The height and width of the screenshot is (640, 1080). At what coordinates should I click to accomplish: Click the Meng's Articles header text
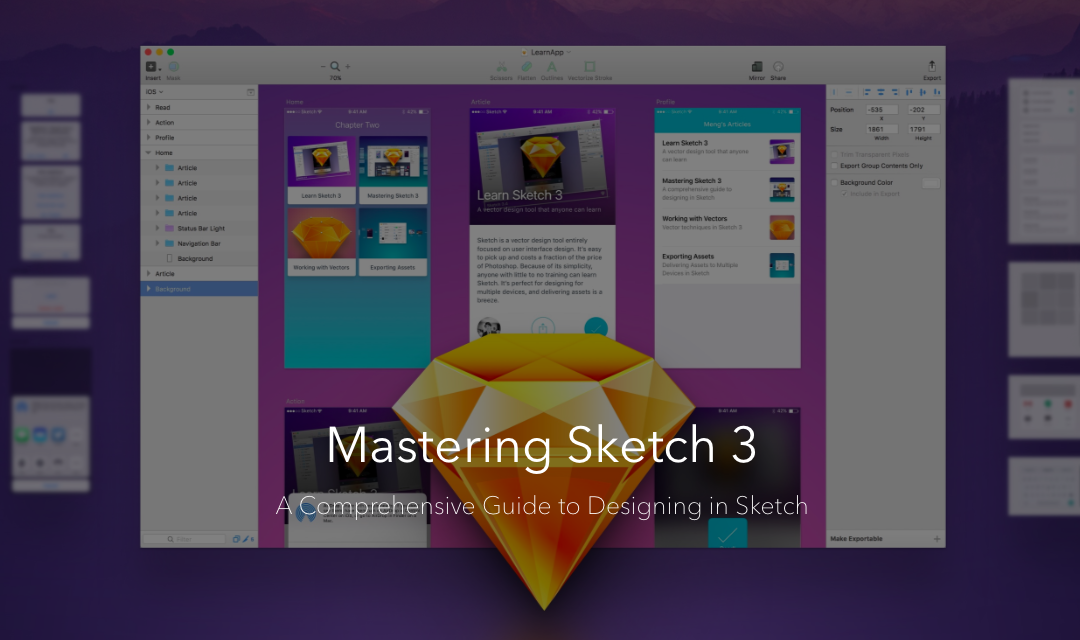click(x=727, y=125)
